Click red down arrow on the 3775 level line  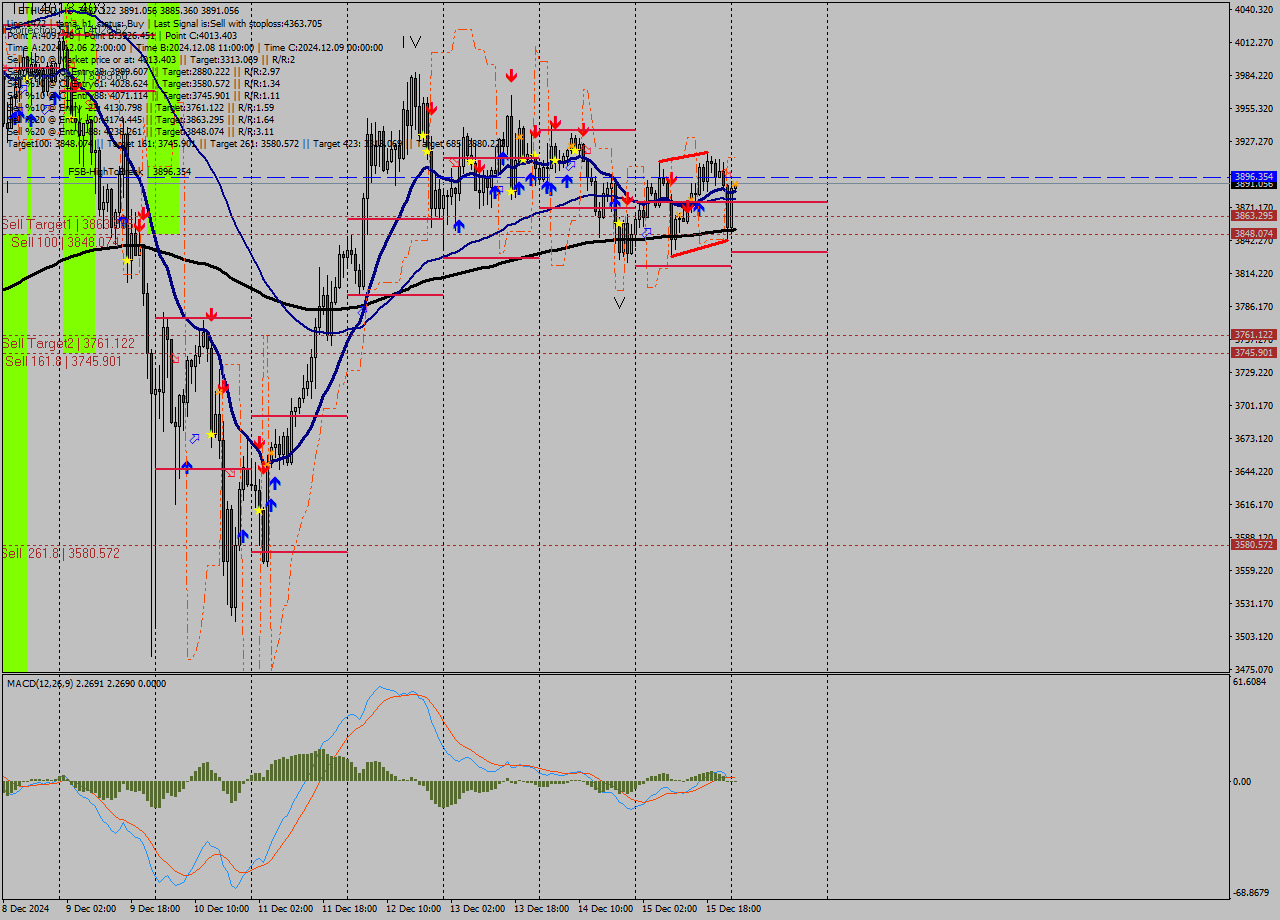211,315
